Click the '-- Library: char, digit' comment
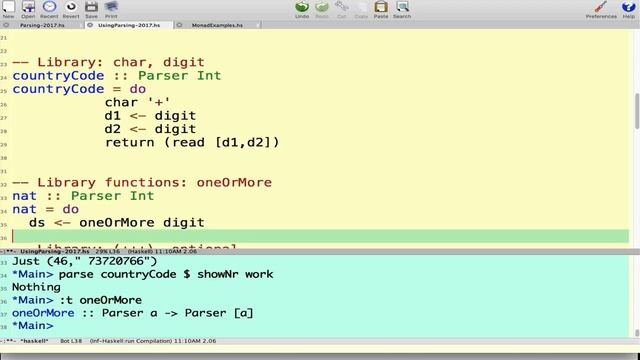Viewport: 640px width, 360px height. [x=108, y=62]
